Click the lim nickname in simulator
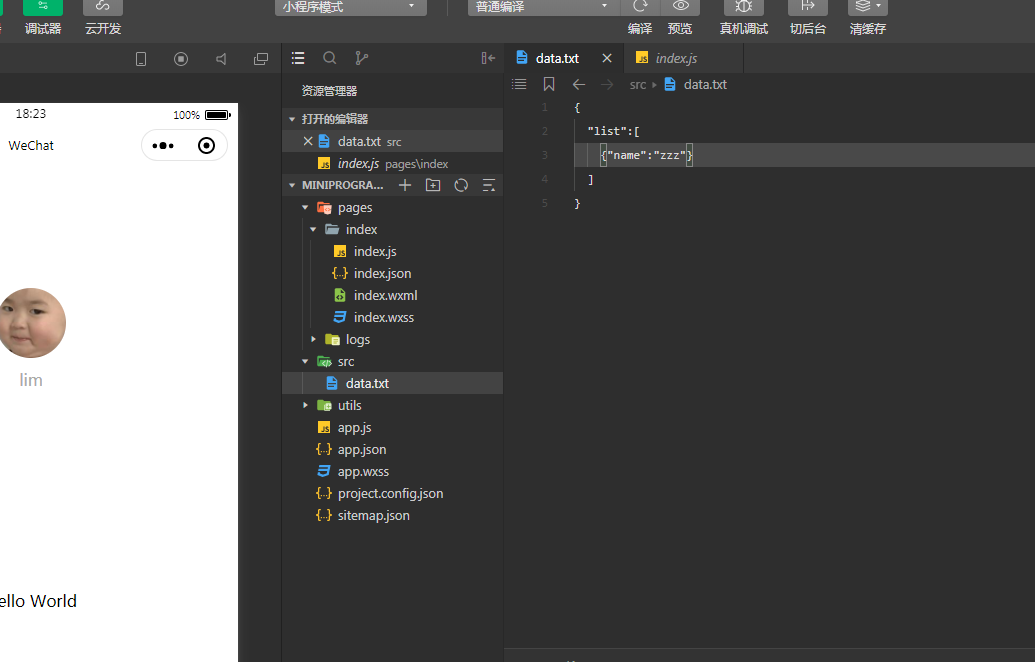 (x=31, y=380)
